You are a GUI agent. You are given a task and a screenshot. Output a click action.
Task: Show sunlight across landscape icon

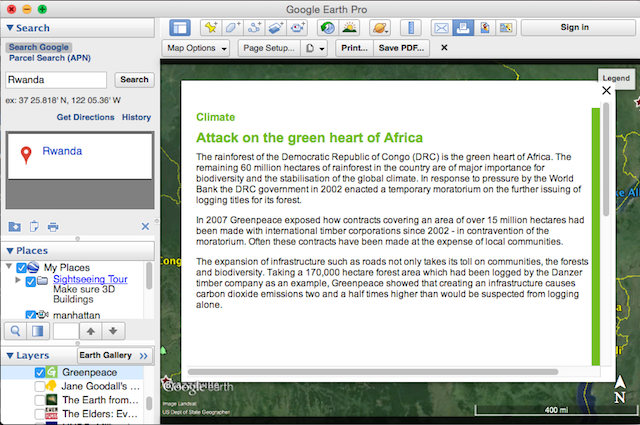(x=349, y=28)
